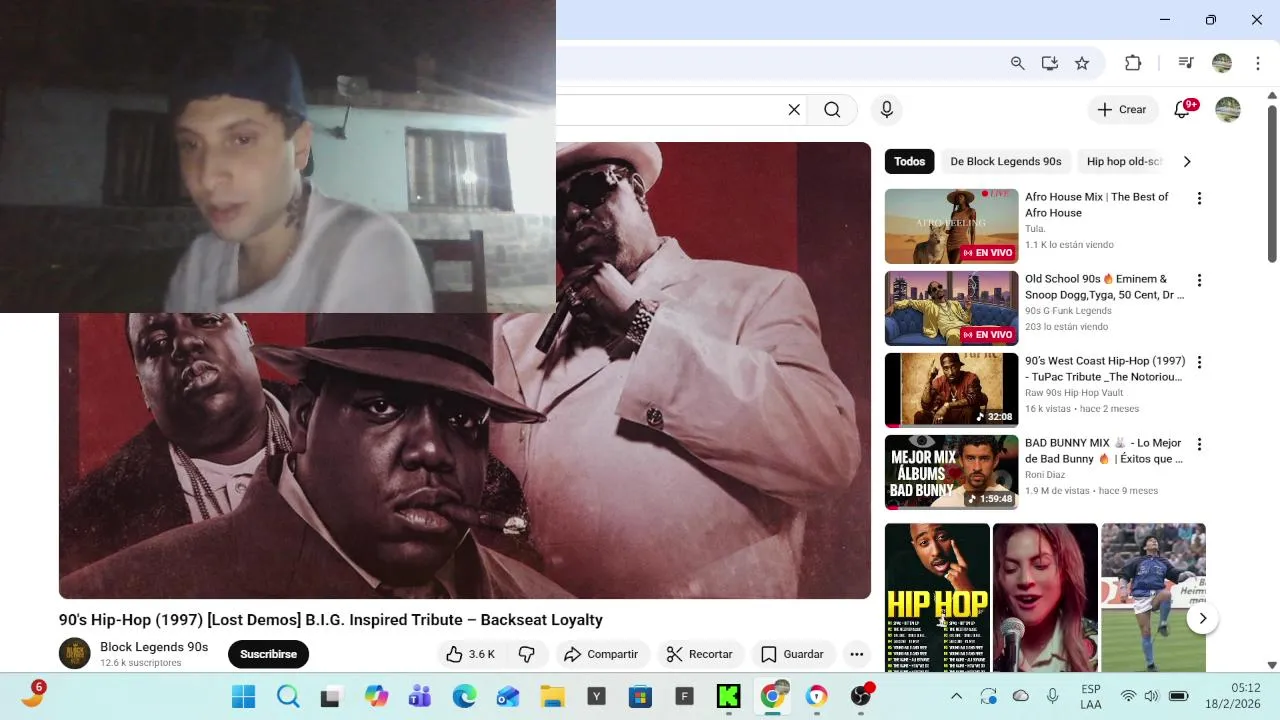Image resolution: width=1280 pixels, height=720 pixels.
Task: Click the Raw 90s Hip Hop Vault channel
Action: click(1074, 393)
